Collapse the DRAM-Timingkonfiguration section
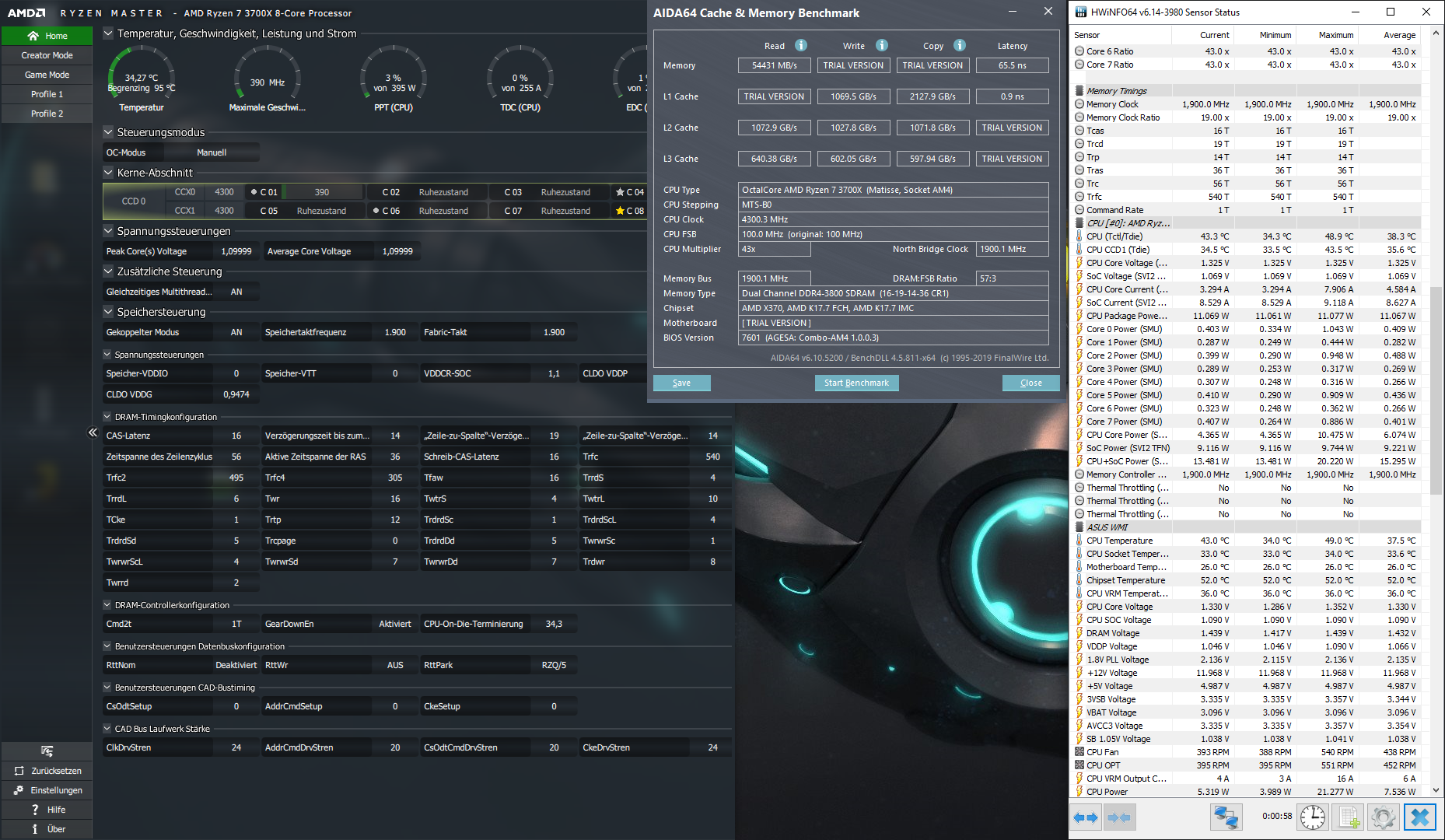The height and width of the screenshot is (840, 1445). [x=107, y=417]
